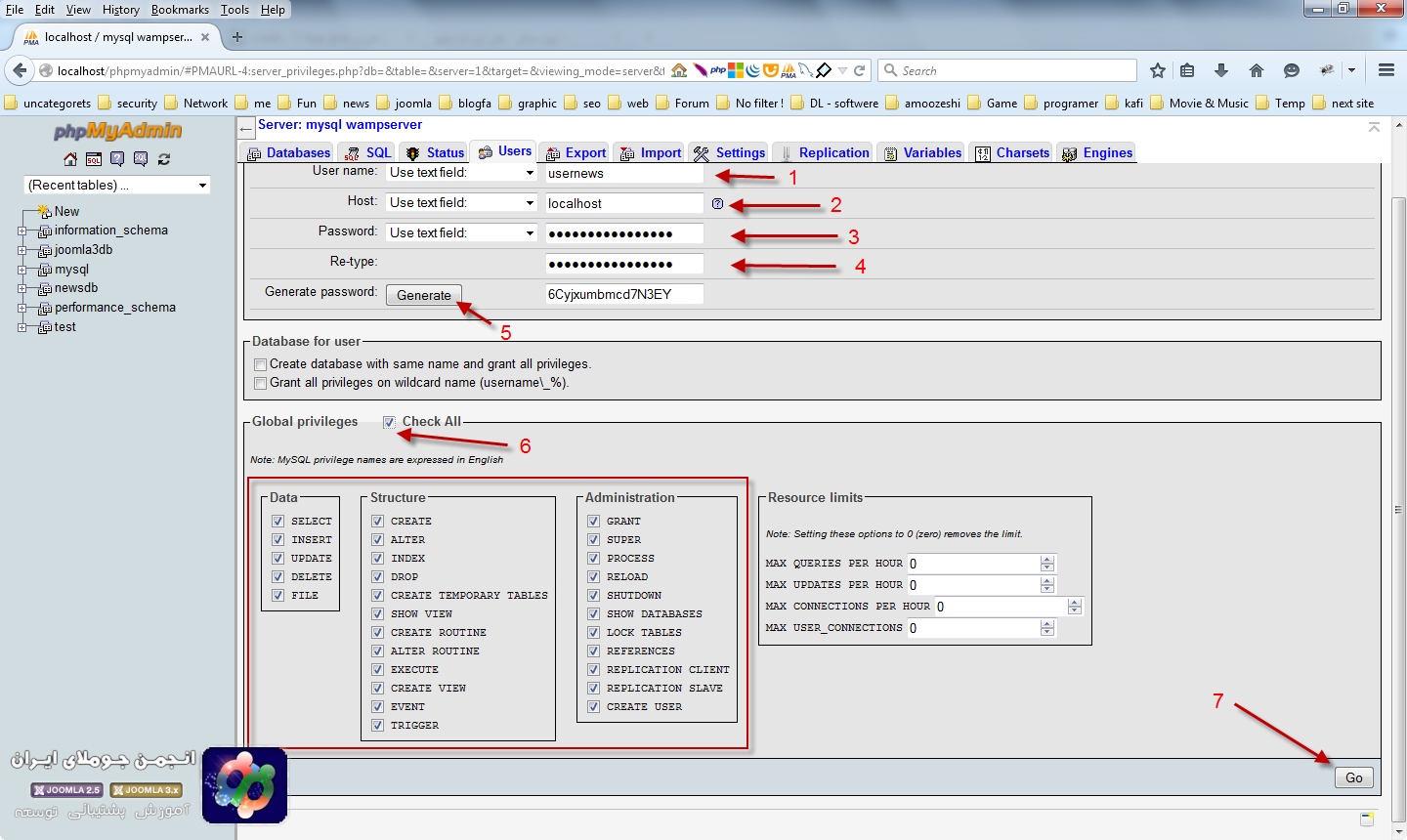Collapse the navigation panel arrow icon
The width and height of the screenshot is (1407, 840).
click(x=246, y=130)
